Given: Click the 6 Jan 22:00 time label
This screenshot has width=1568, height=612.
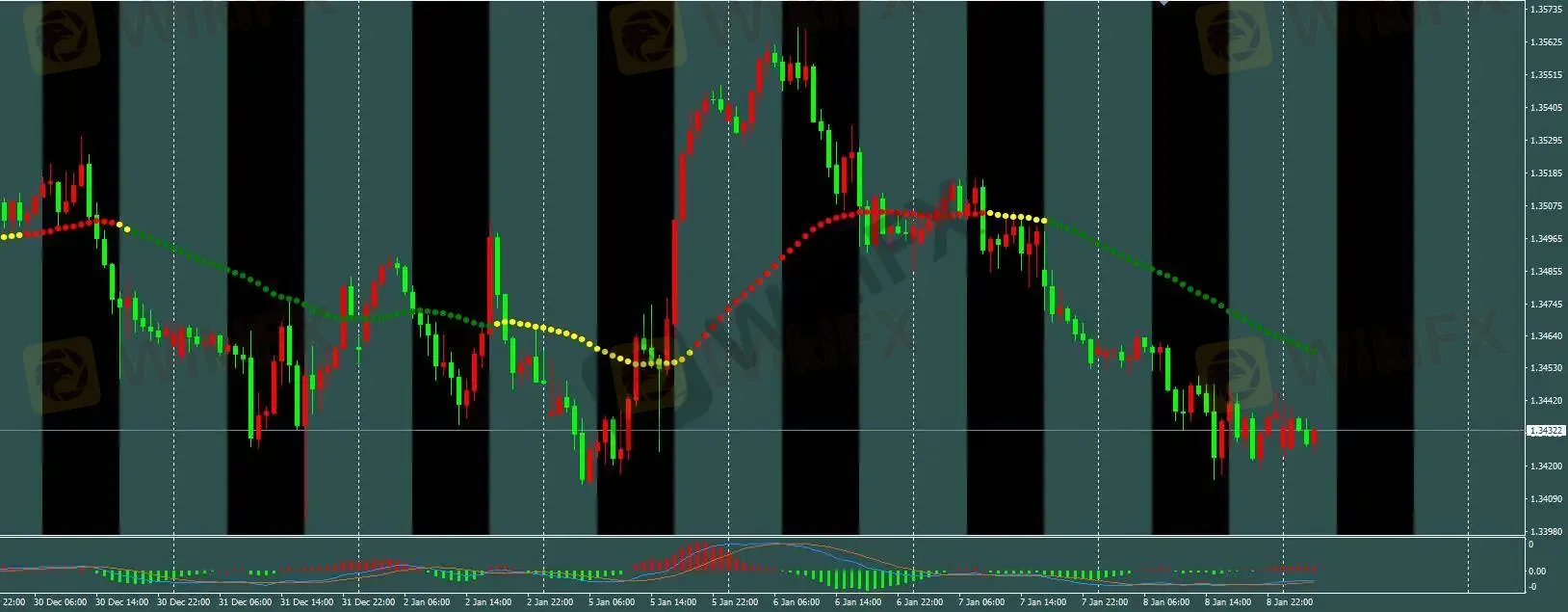Looking at the screenshot, I should (920, 602).
